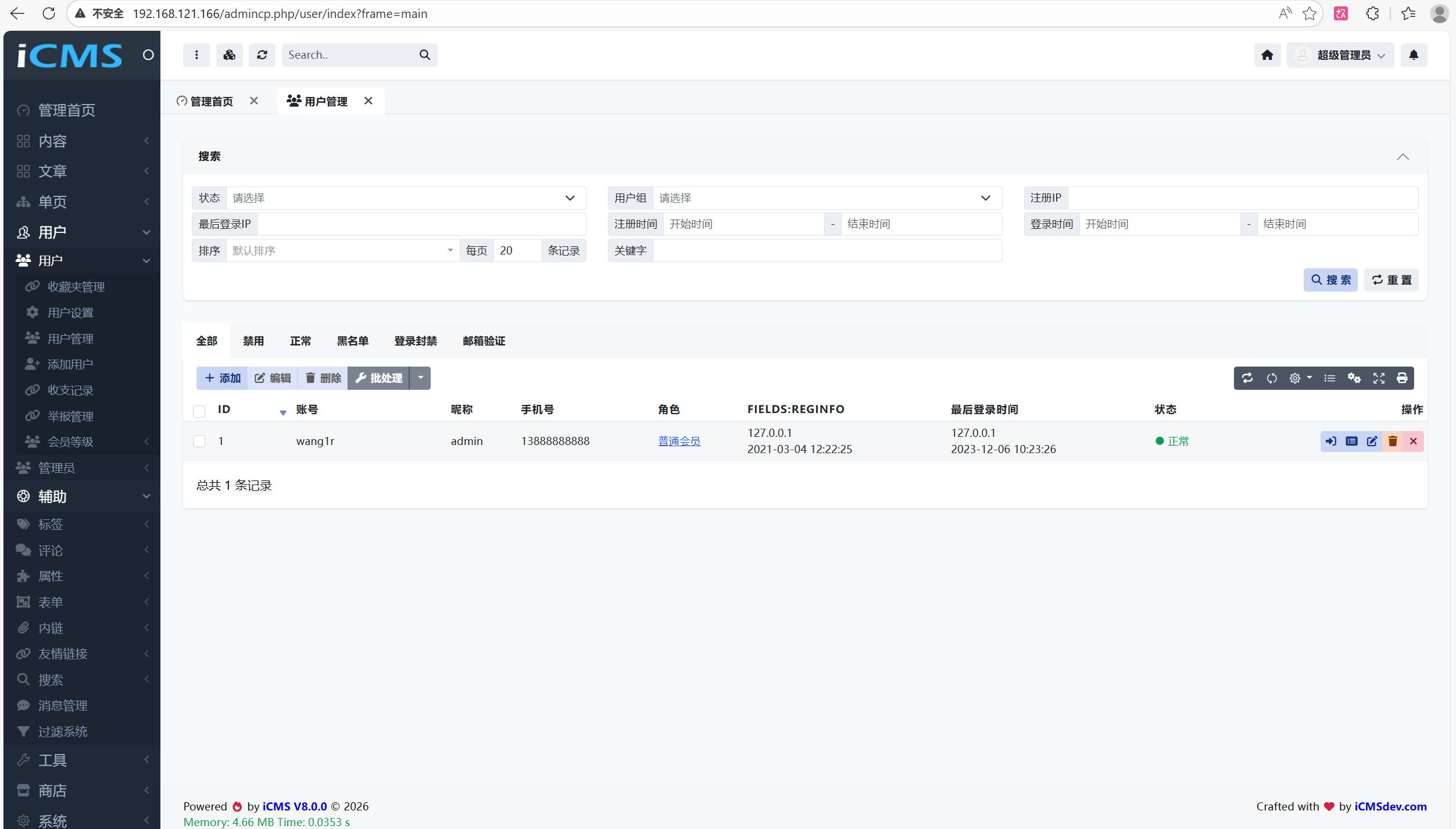1456x829 pixels.
Task: Tick the checkbox for user ID 1
Action: pos(199,442)
